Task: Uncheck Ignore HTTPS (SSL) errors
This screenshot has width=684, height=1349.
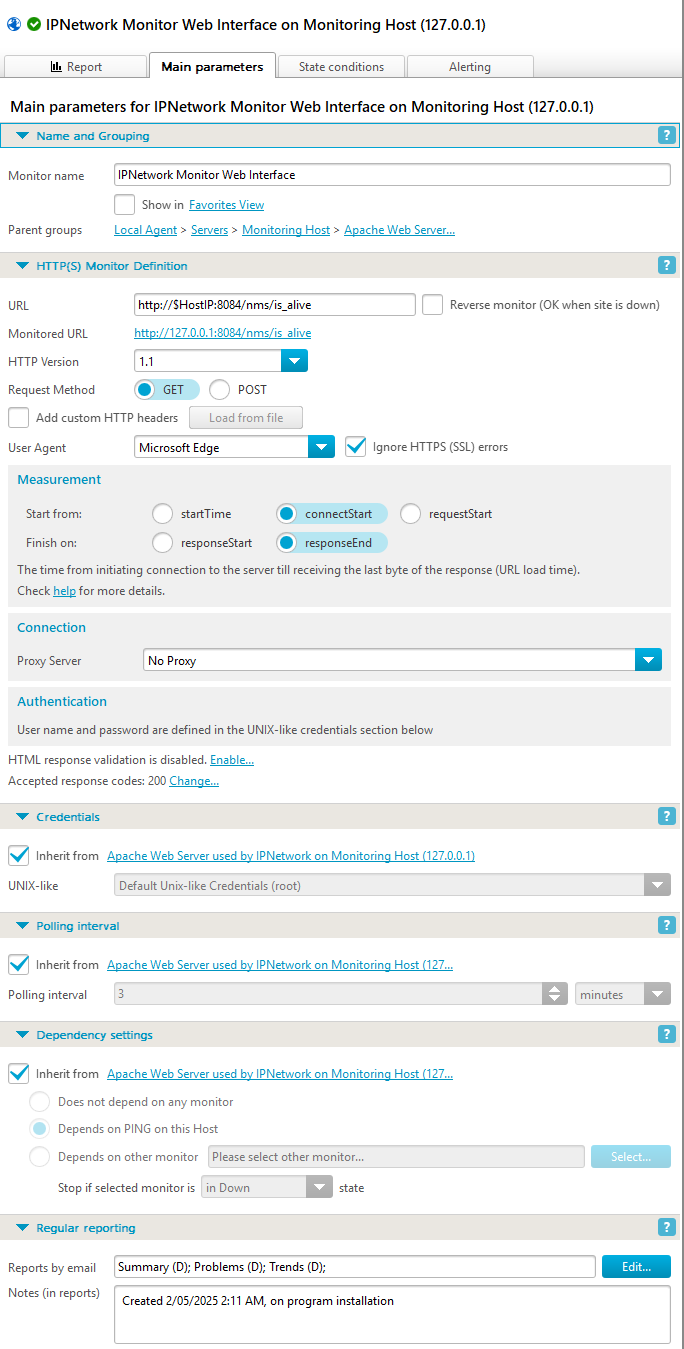Action: point(355,447)
